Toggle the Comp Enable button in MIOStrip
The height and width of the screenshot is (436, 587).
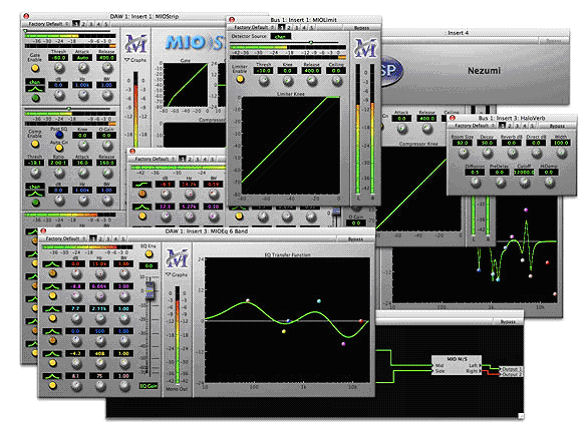tap(35, 144)
